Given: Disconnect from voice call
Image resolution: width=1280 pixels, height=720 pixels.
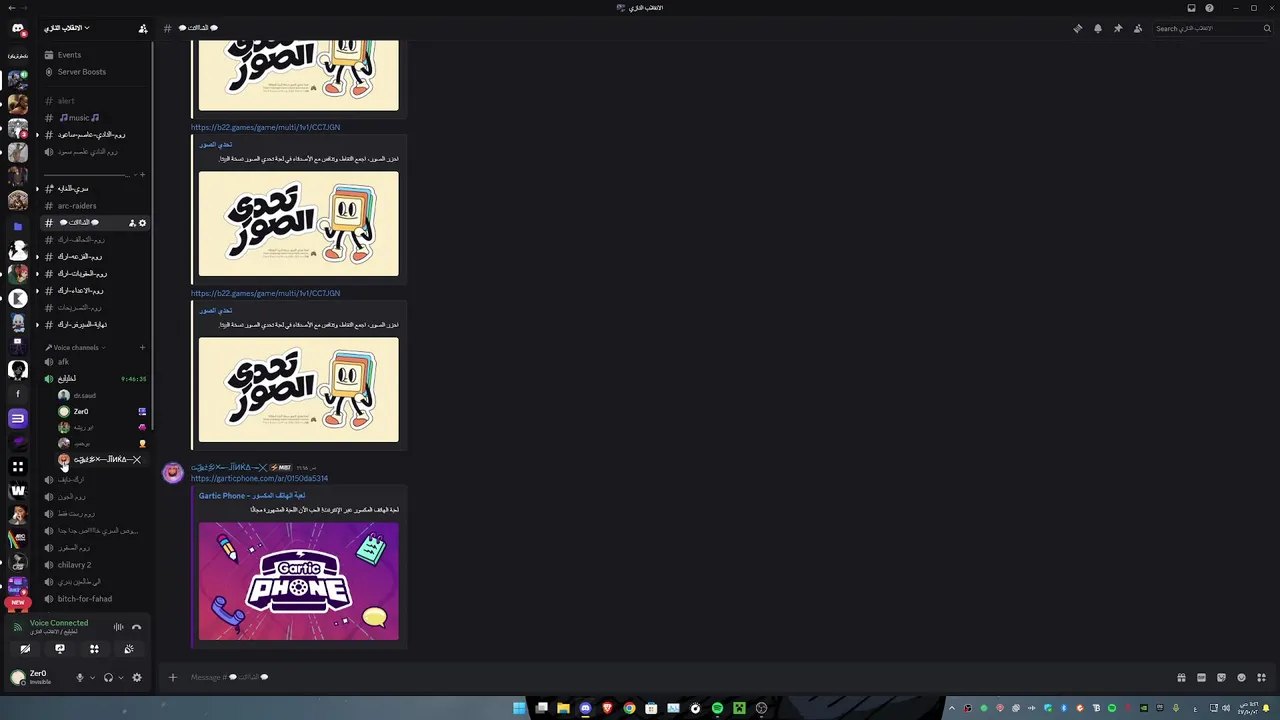Looking at the screenshot, I should coord(137,627).
